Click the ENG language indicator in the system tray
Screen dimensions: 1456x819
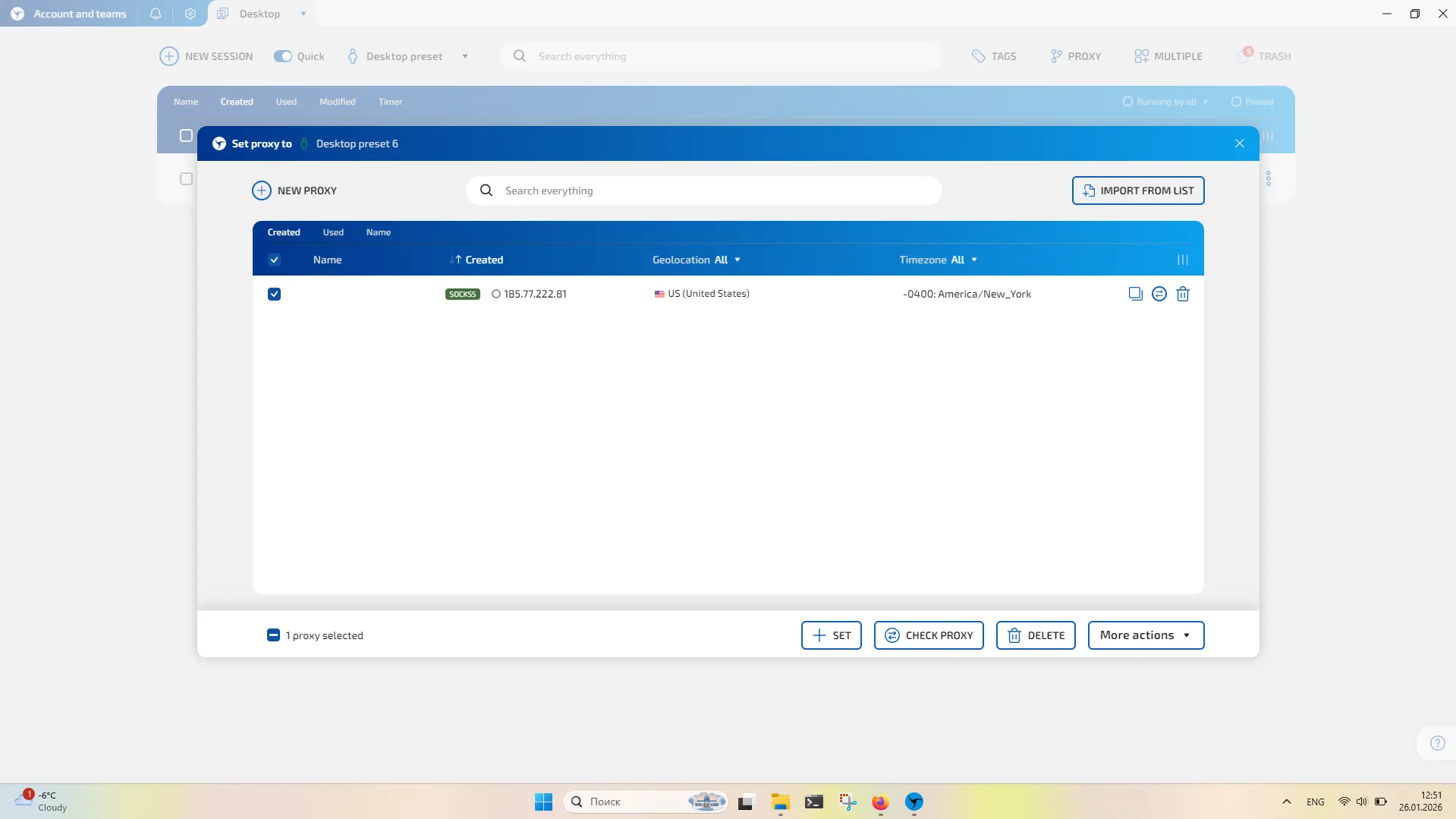[1316, 802]
